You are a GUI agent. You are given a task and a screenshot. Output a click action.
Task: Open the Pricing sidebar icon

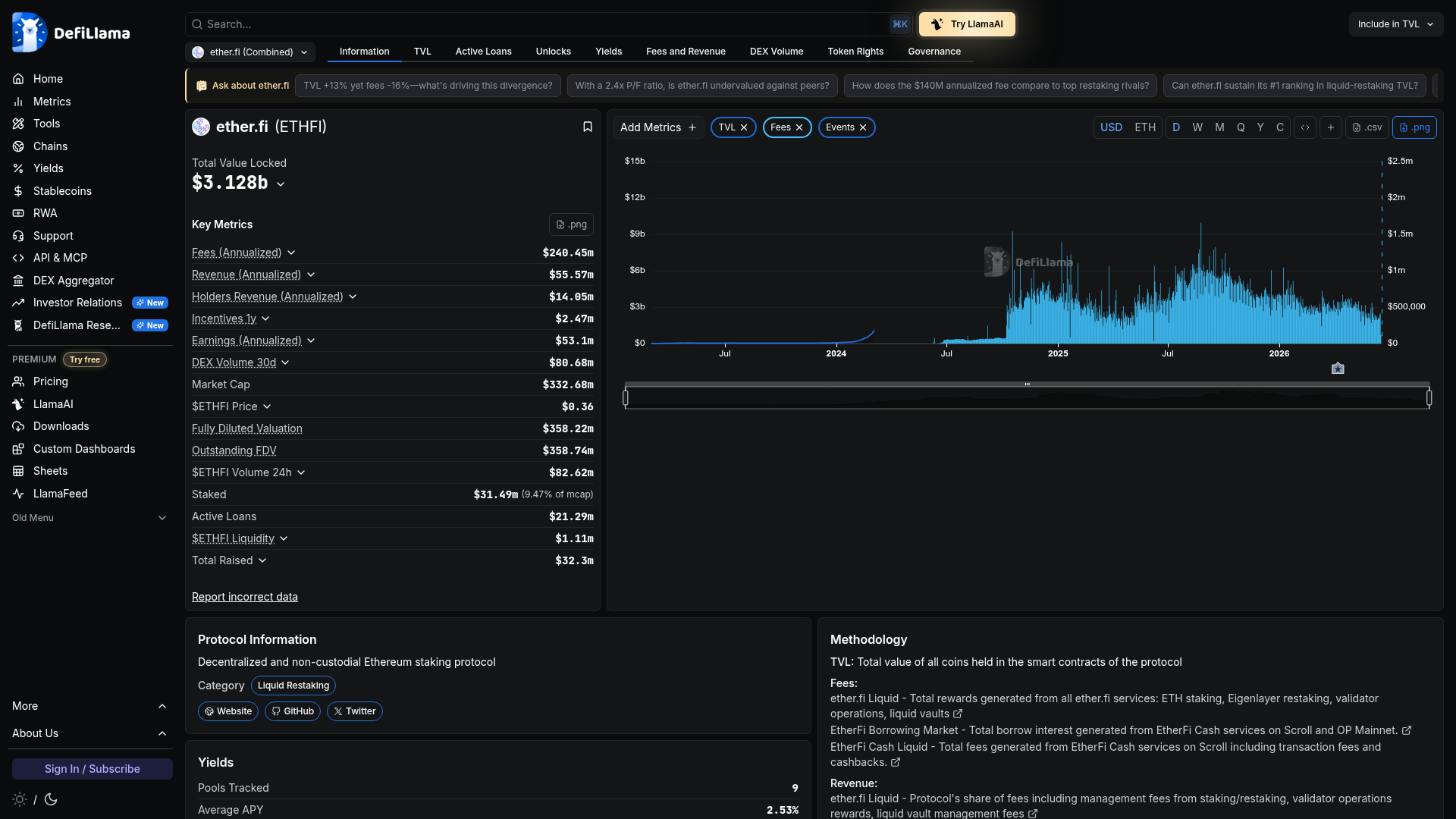click(x=18, y=381)
